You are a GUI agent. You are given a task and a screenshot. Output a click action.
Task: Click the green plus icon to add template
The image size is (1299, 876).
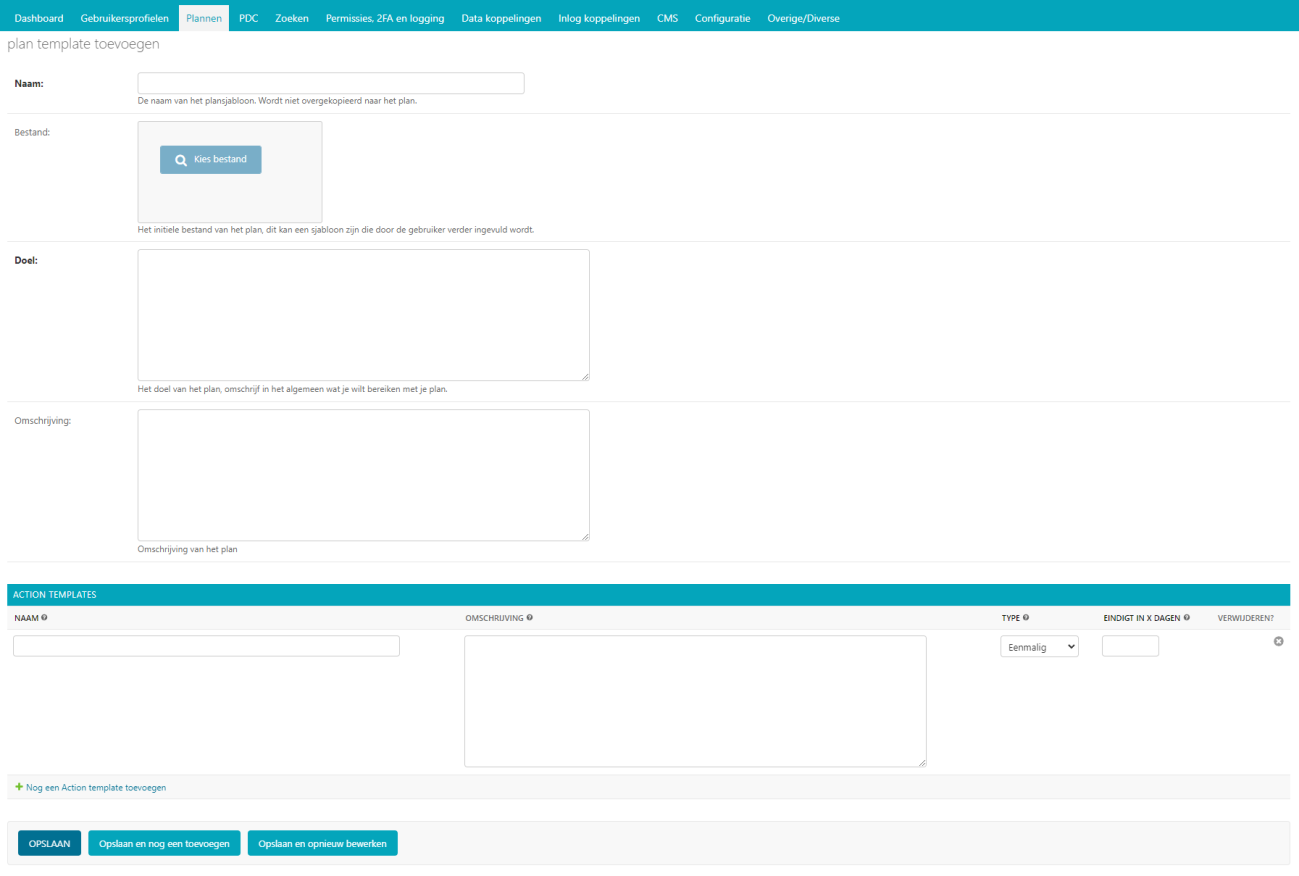[19, 787]
